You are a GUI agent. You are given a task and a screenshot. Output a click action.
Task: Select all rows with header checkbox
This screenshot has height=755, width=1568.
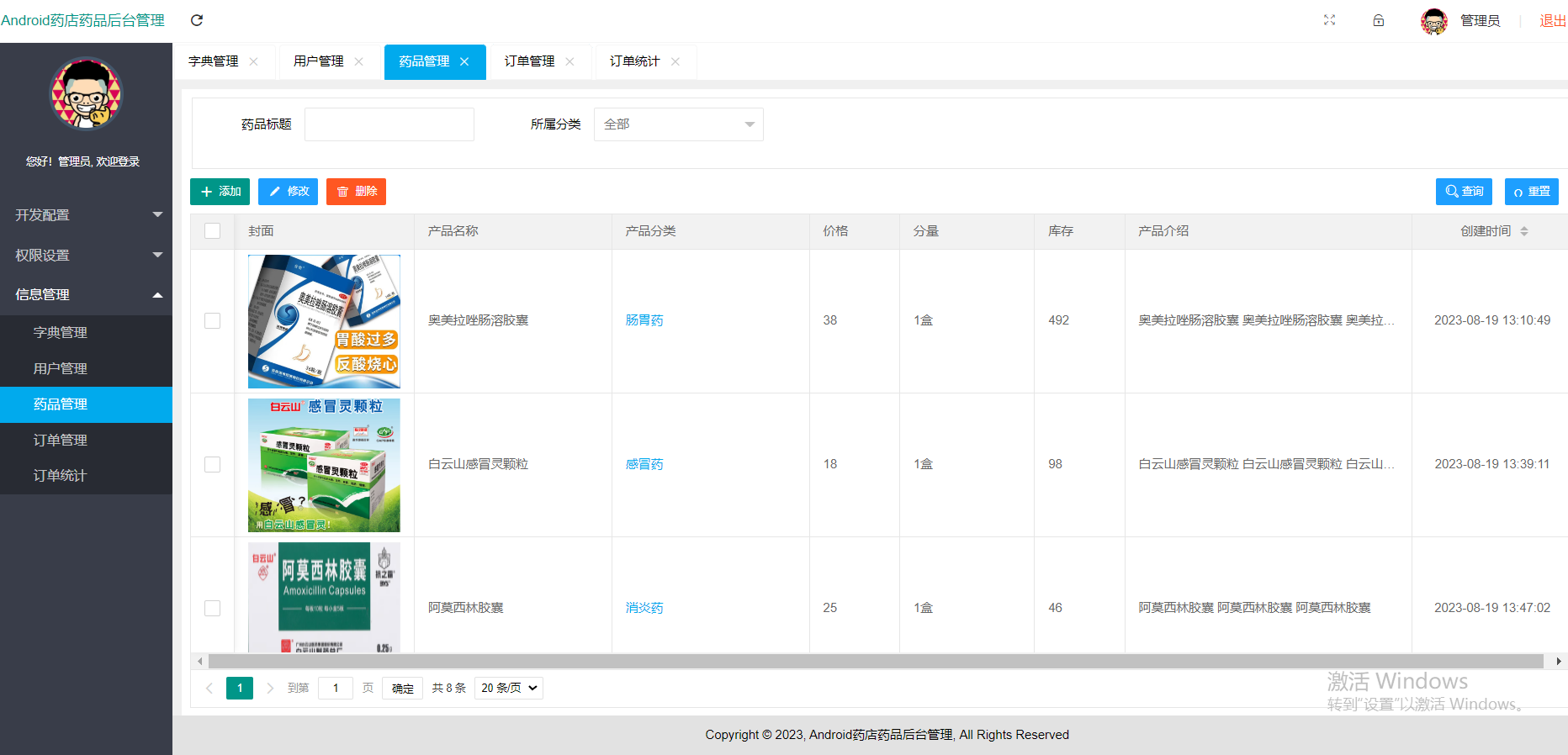tap(213, 231)
